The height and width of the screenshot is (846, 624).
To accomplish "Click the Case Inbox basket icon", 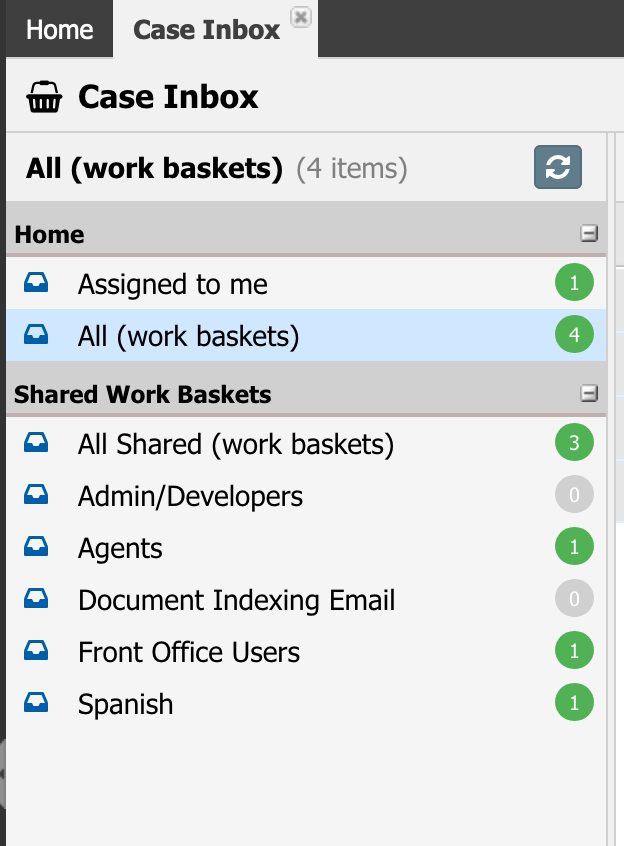I will [x=44, y=97].
